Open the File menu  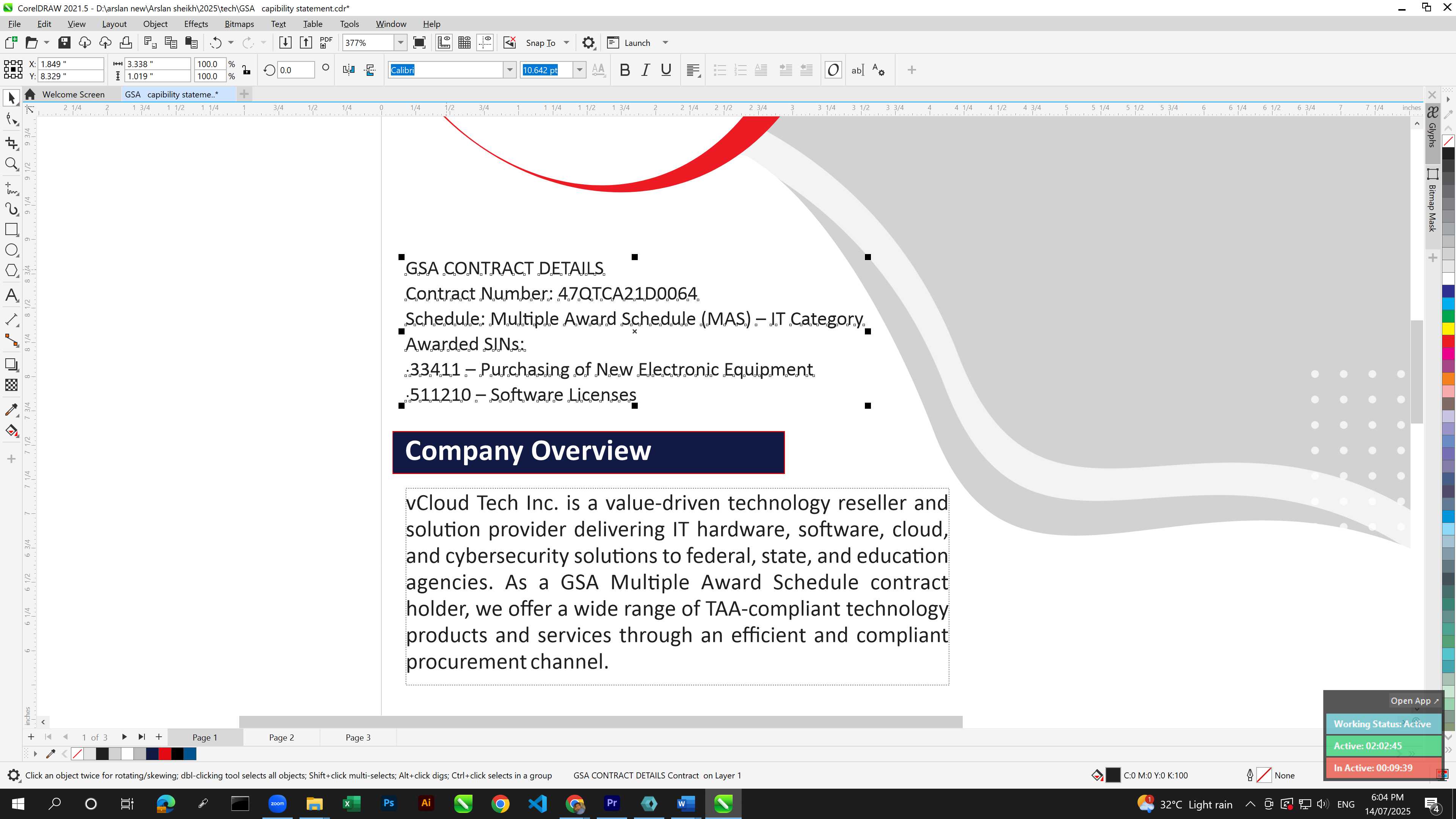(14, 24)
